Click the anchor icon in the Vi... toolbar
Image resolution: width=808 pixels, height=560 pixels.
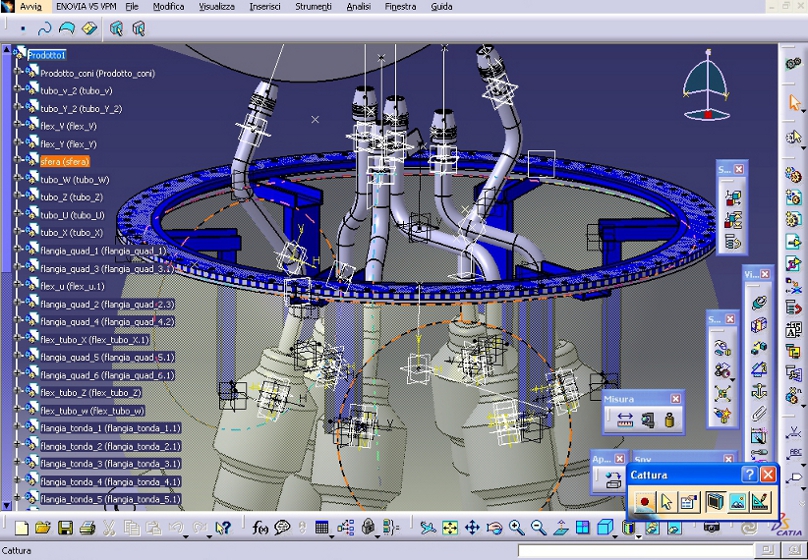point(759,391)
